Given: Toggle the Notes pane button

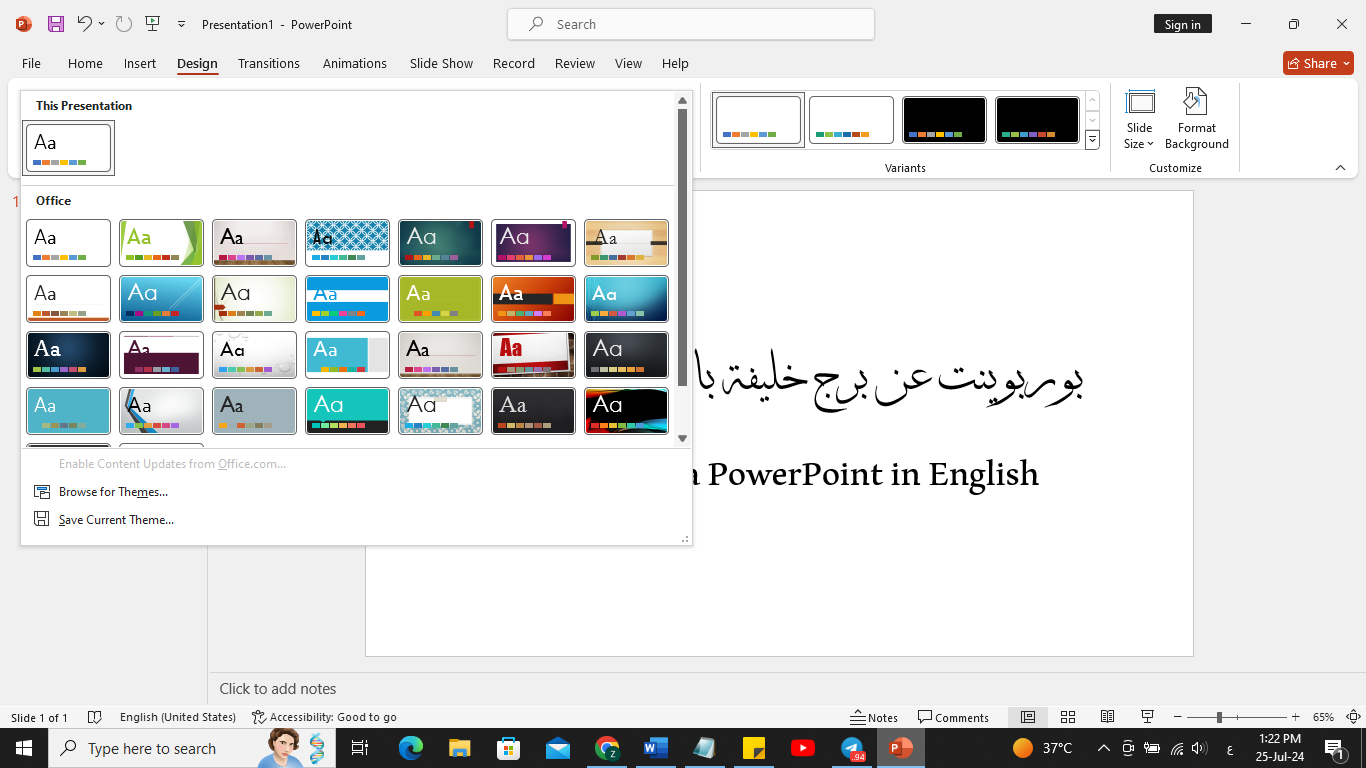Looking at the screenshot, I should point(874,717).
